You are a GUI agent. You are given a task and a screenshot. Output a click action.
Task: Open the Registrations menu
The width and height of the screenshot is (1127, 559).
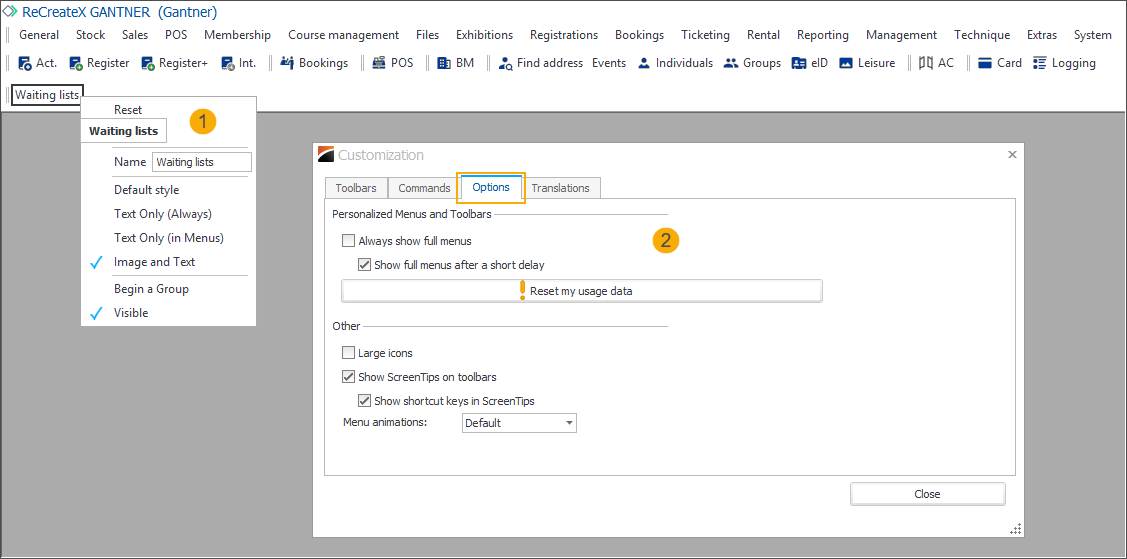(x=564, y=34)
